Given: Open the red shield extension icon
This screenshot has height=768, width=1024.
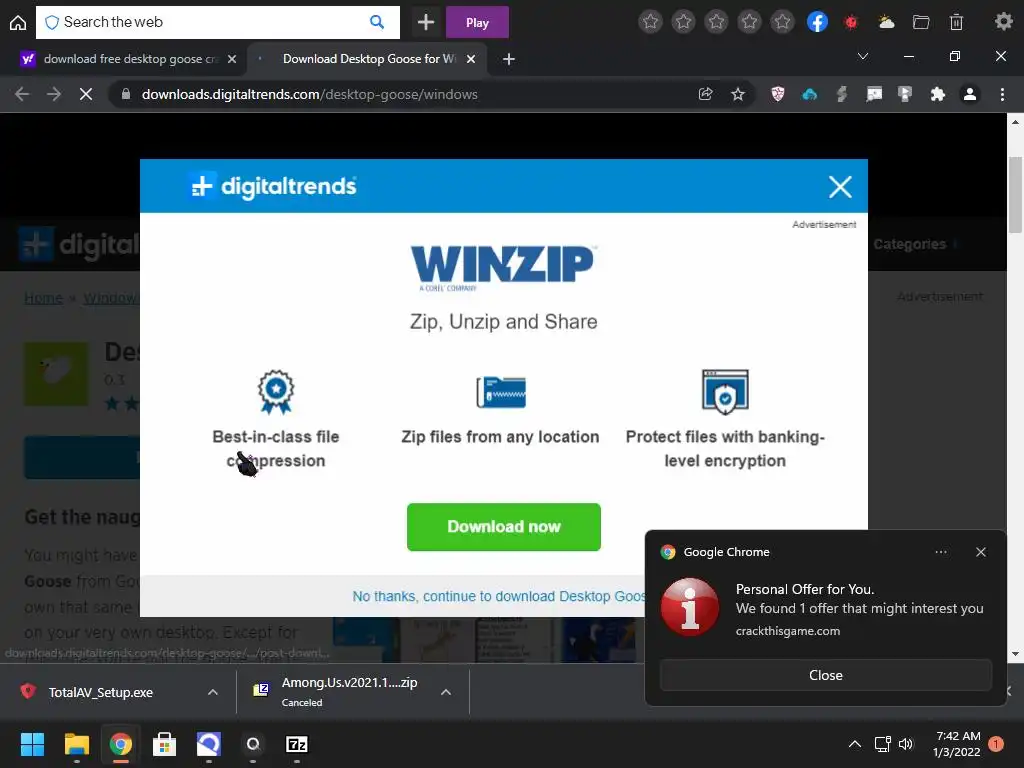Looking at the screenshot, I should click(777, 94).
